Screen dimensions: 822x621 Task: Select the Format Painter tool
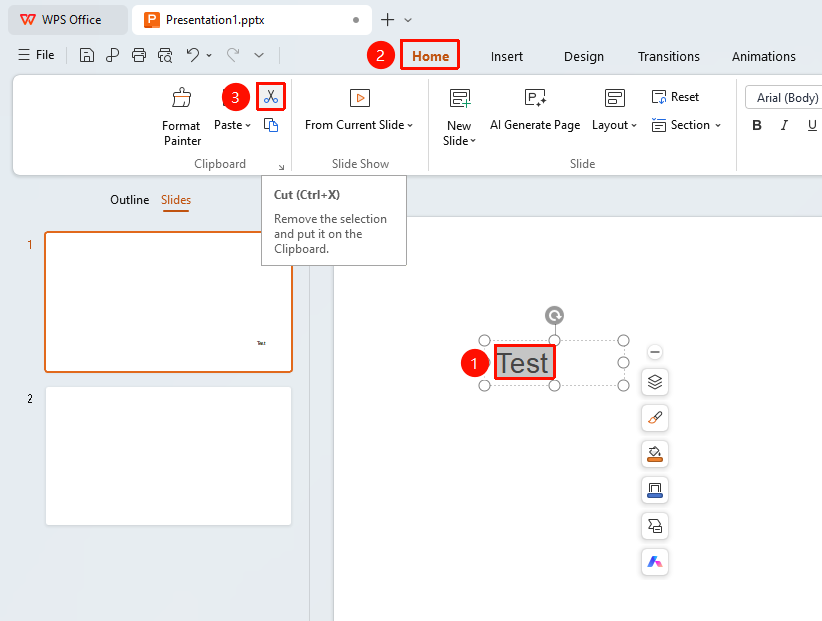click(x=181, y=116)
